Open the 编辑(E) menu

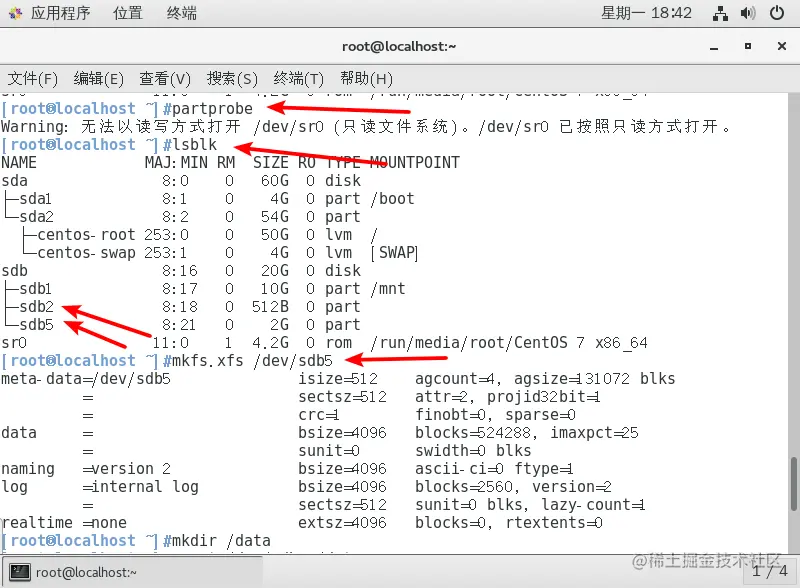[98, 79]
